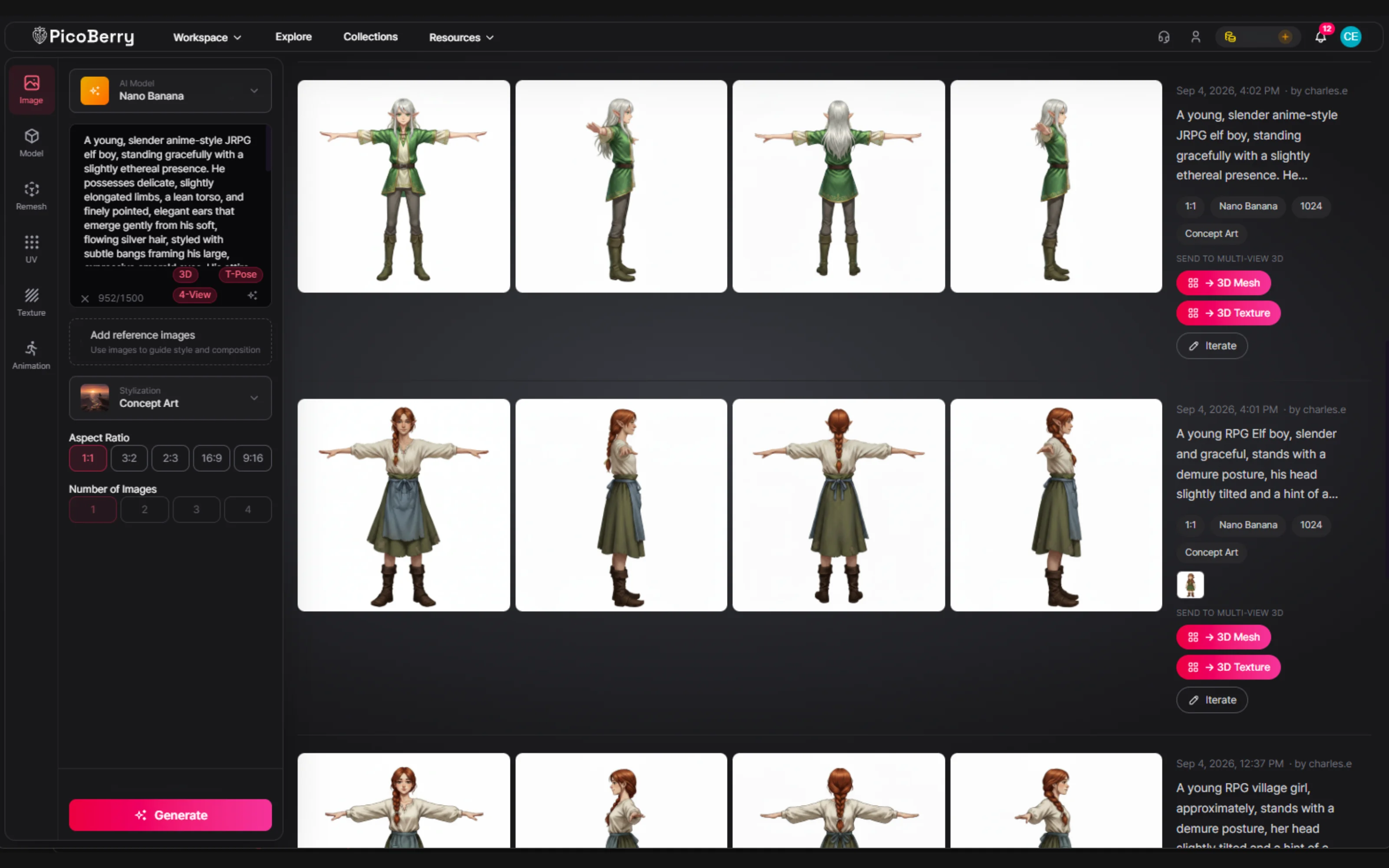1389x868 pixels.
Task: Click the enhance prompt sparkle icon
Action: pyautogui.click(x=253, y=296)
